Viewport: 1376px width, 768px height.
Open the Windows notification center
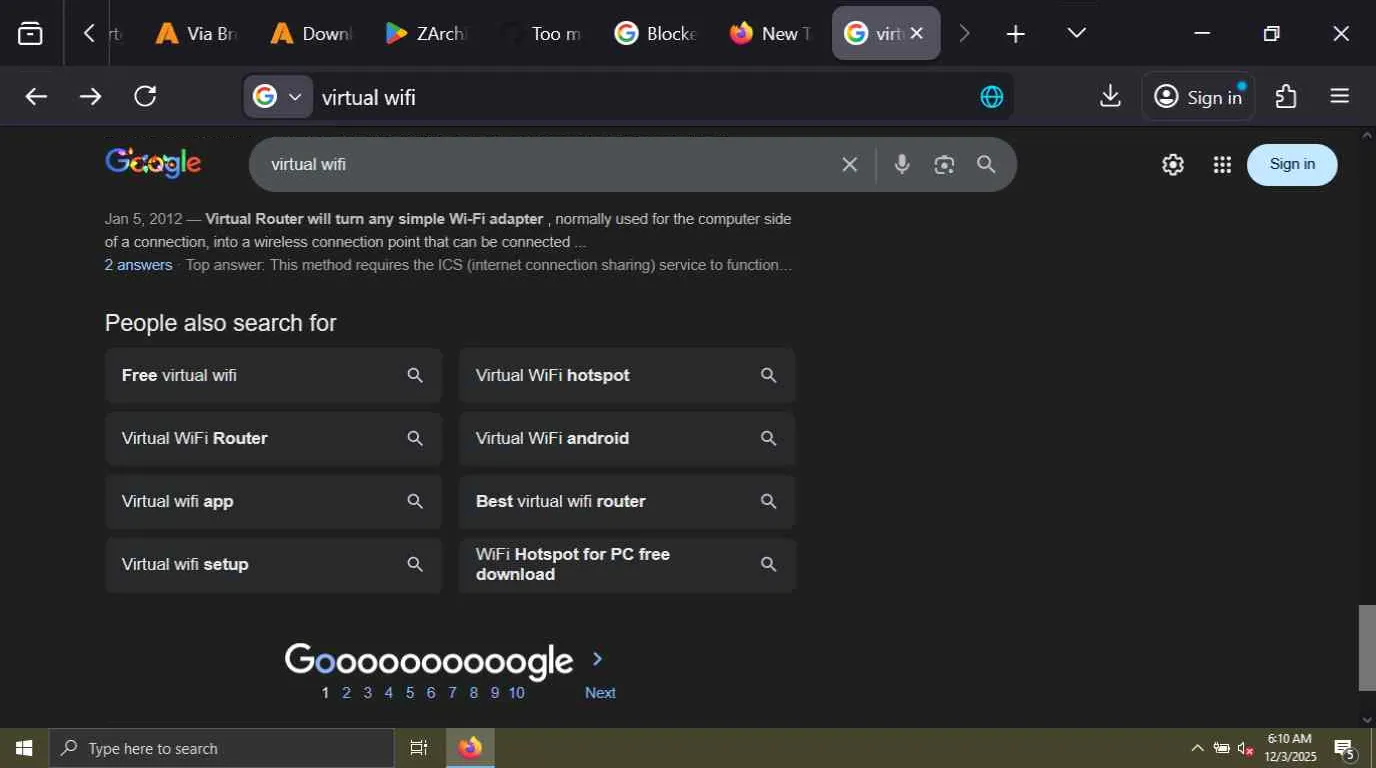(x=1345, y=748)
